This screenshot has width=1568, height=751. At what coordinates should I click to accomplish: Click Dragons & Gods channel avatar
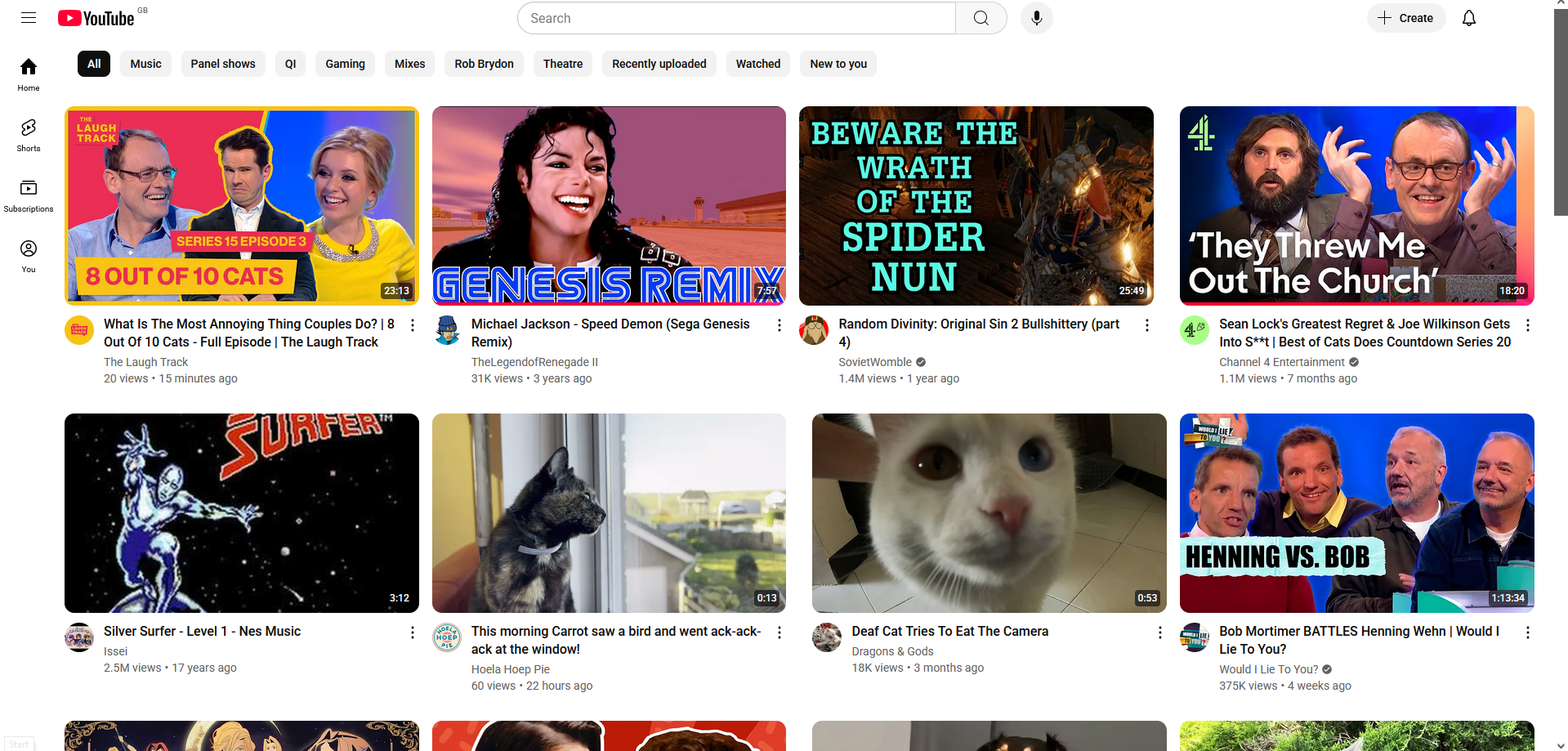(827, 637)
